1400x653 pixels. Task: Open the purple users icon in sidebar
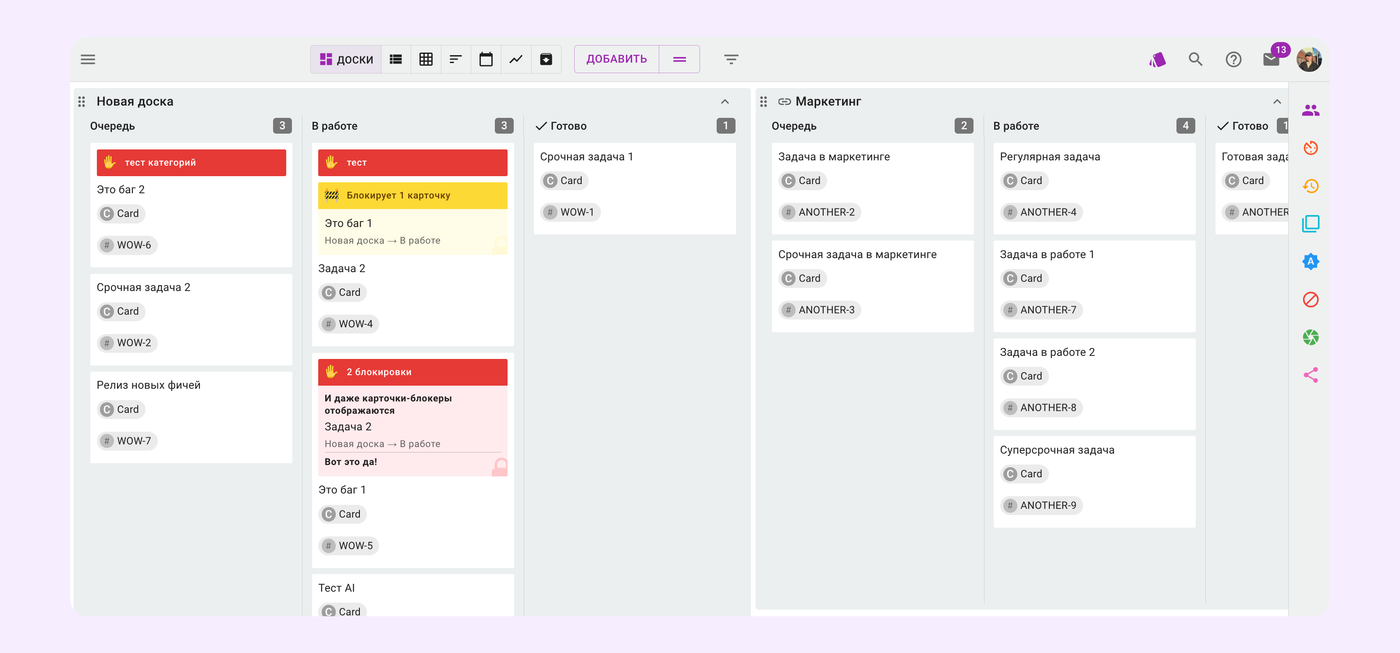pos(1310,110)
